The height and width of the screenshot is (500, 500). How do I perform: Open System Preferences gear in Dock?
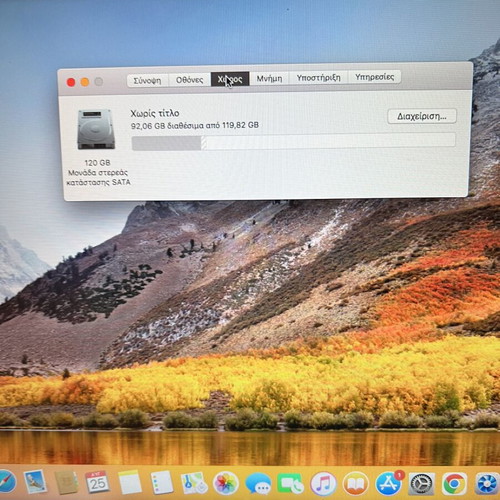coord(421,484)
